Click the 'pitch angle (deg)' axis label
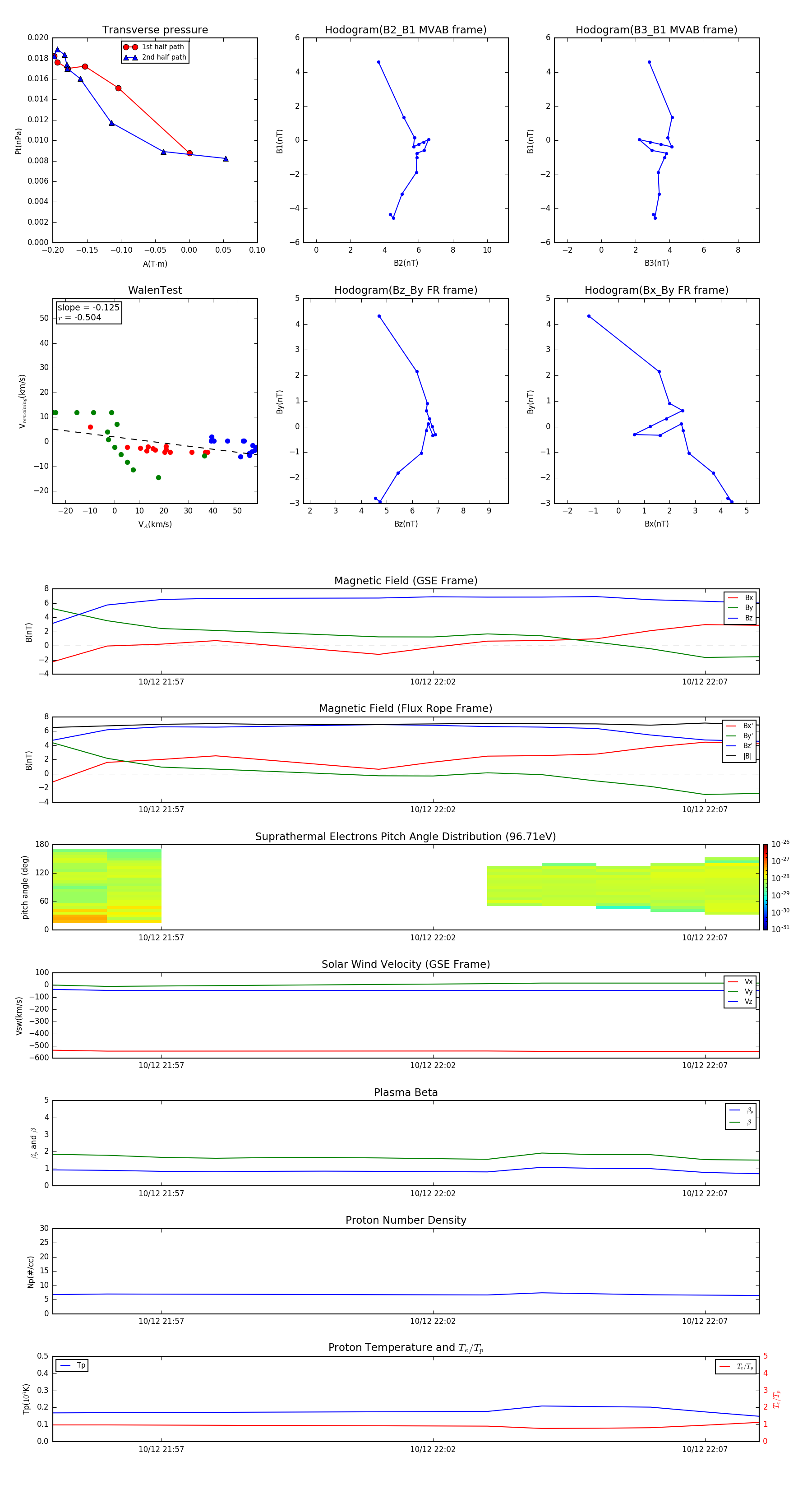This screenshot has height=1489, width=812. 25,887
